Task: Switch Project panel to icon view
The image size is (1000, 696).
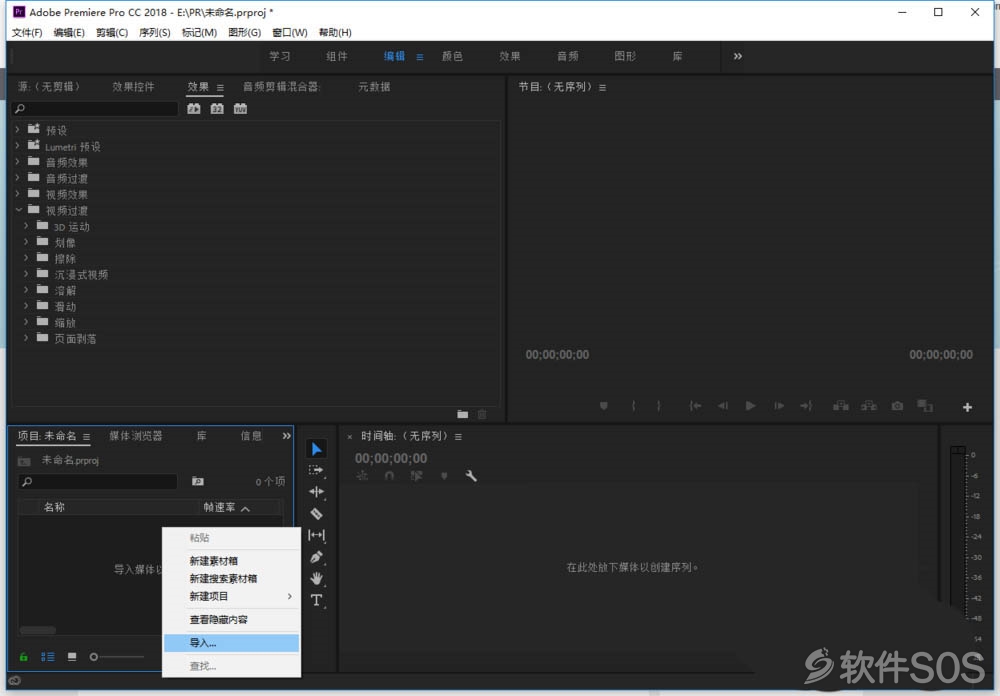Action: (x=72, y=656)
